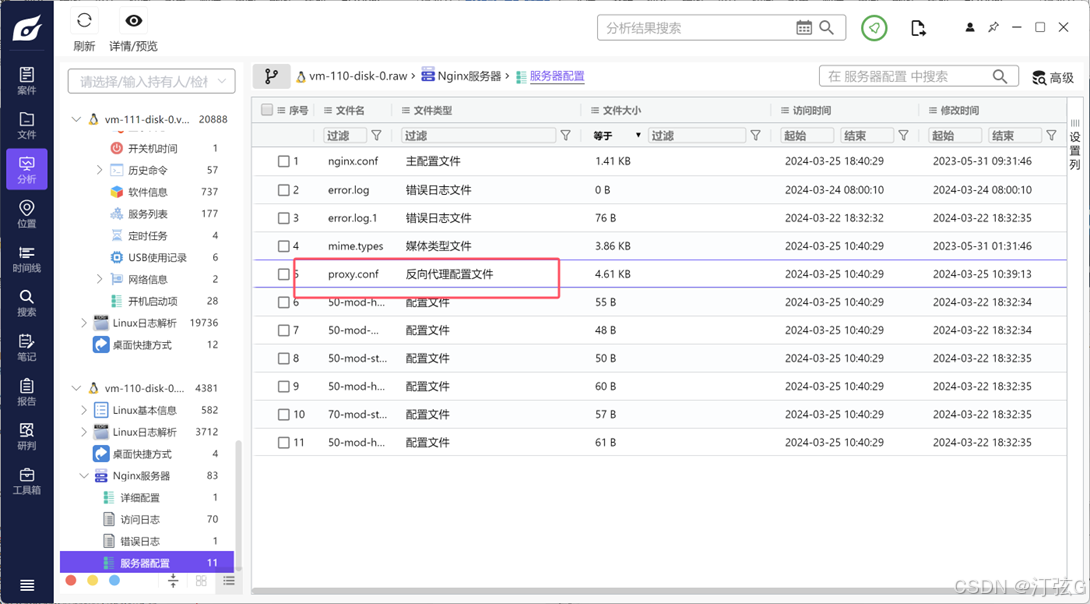This screenshot has width=1090, height=604.
Task: Tick the checkbox for mime.types row
Action: 284,246
